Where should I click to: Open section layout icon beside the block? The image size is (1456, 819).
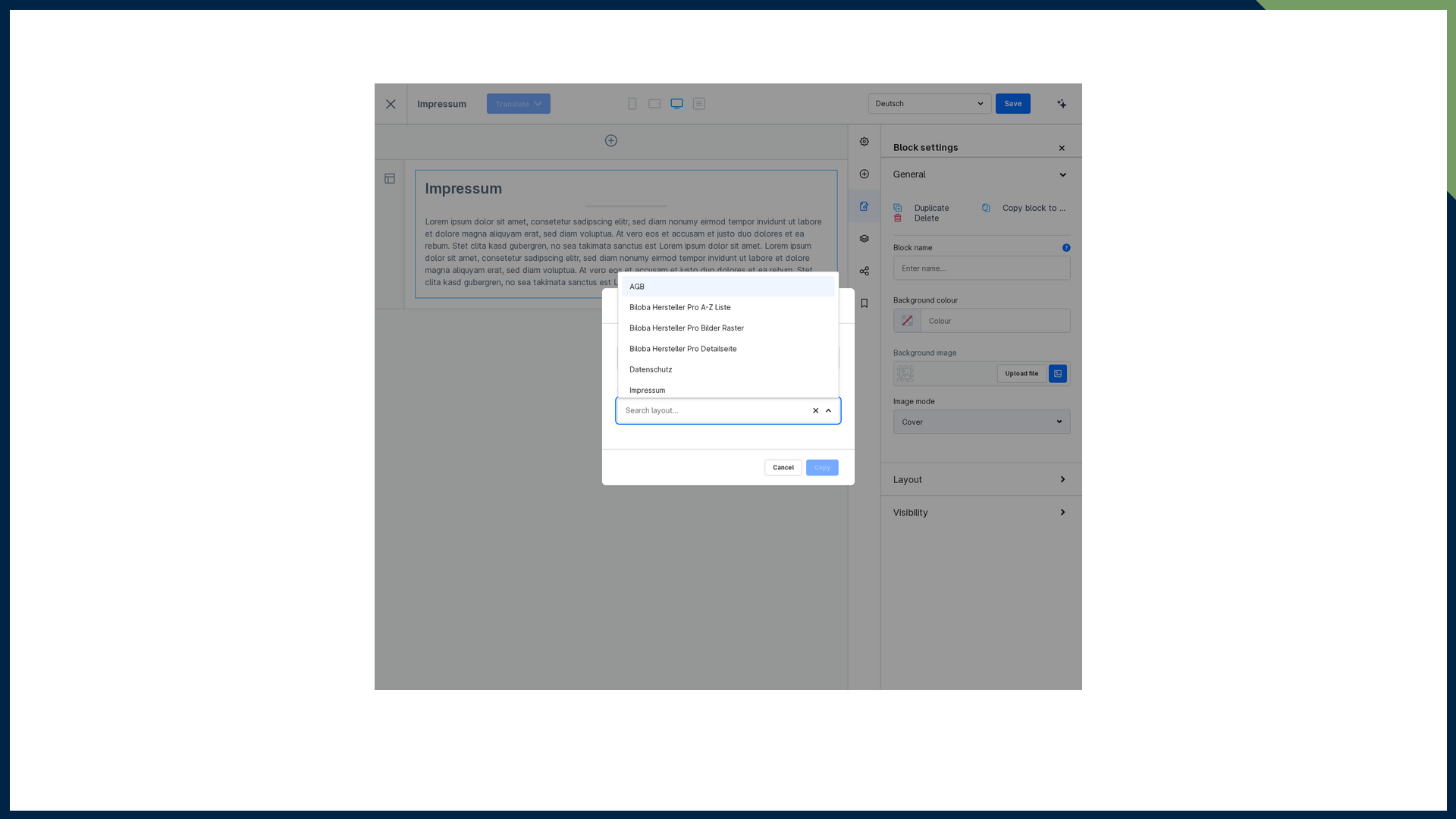click(x=390, y=179)
